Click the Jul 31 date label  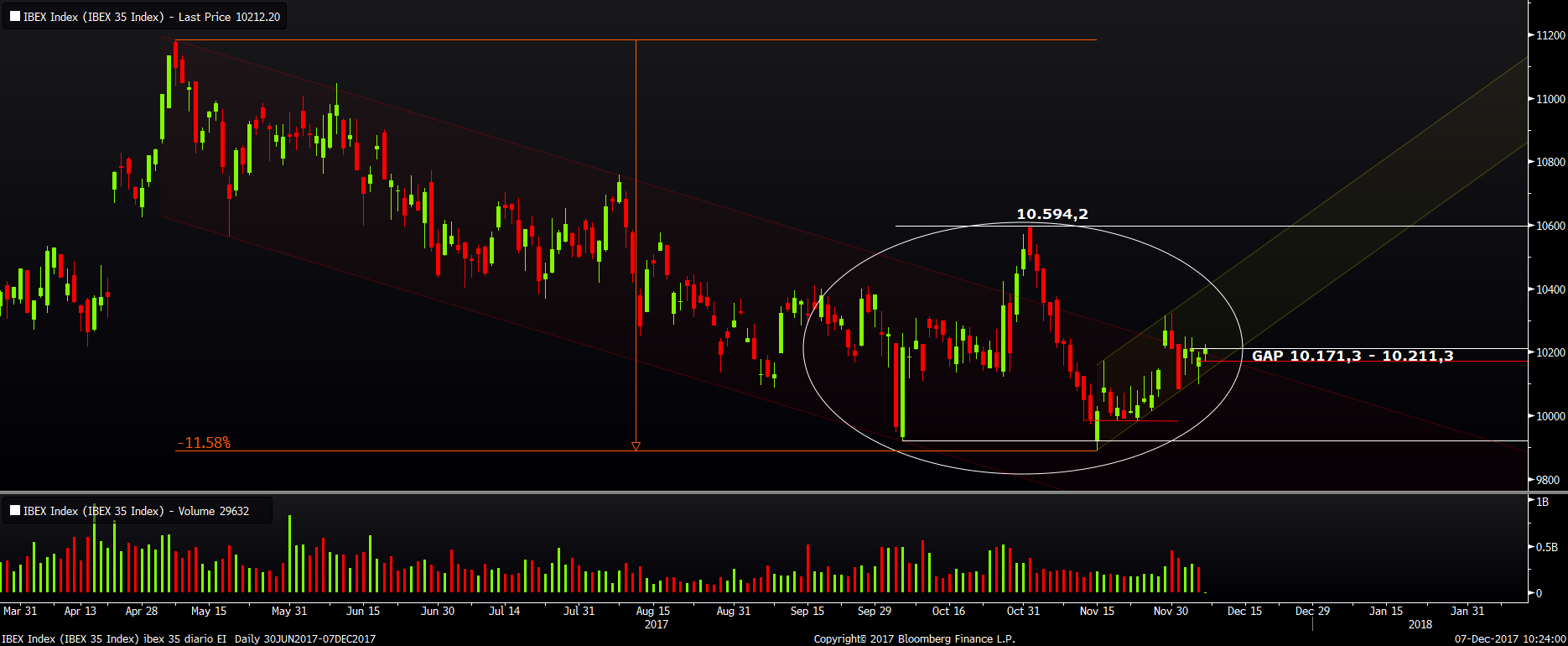(x=579, y=611)
